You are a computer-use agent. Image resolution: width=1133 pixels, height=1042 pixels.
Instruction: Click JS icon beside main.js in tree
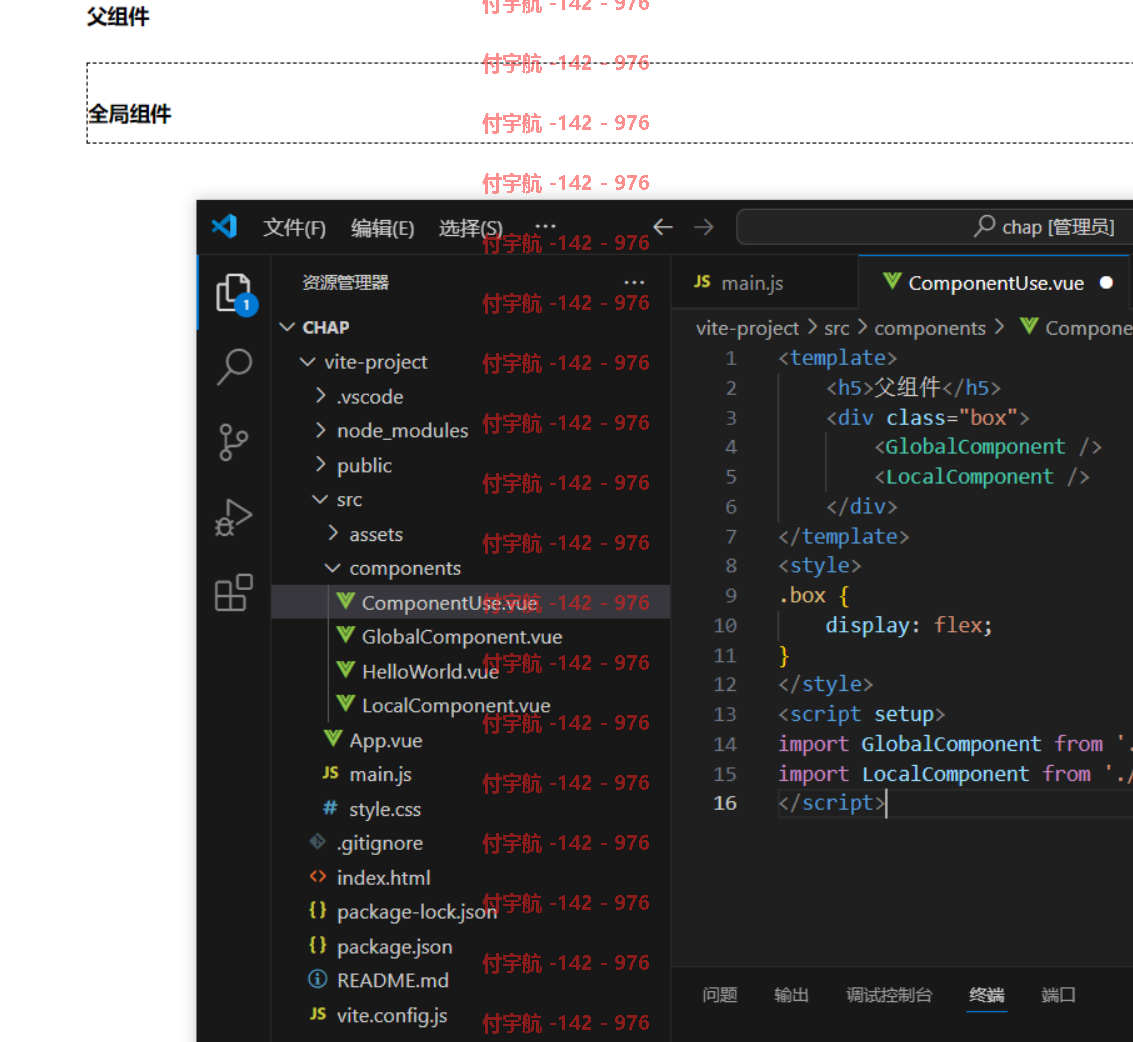coord(330,773)
